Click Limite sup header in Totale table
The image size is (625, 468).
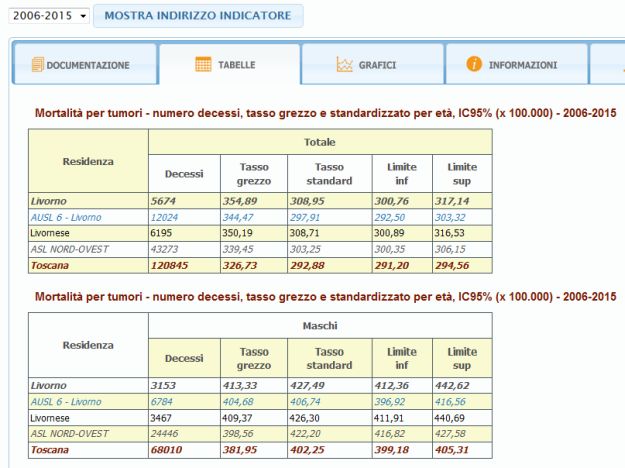pos(462,173)
